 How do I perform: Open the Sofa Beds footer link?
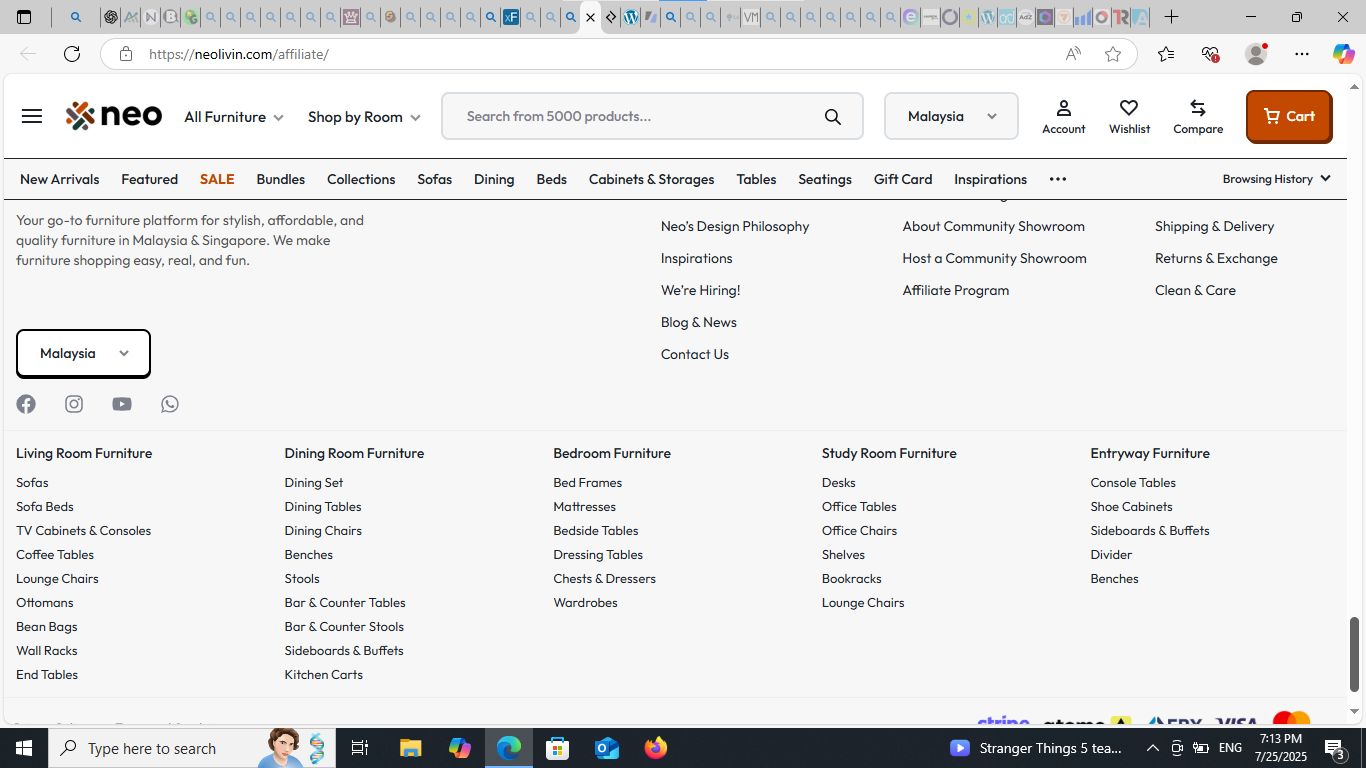pos(45,506)
